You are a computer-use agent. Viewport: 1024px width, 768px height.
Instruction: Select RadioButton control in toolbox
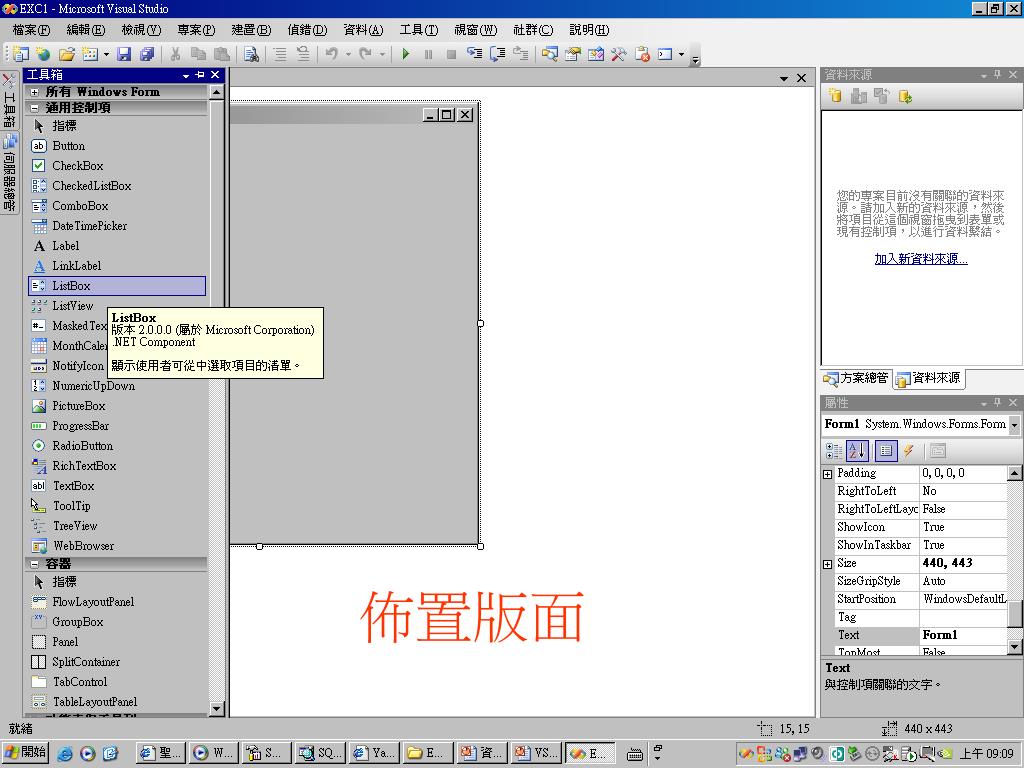(x=118, y=446)
